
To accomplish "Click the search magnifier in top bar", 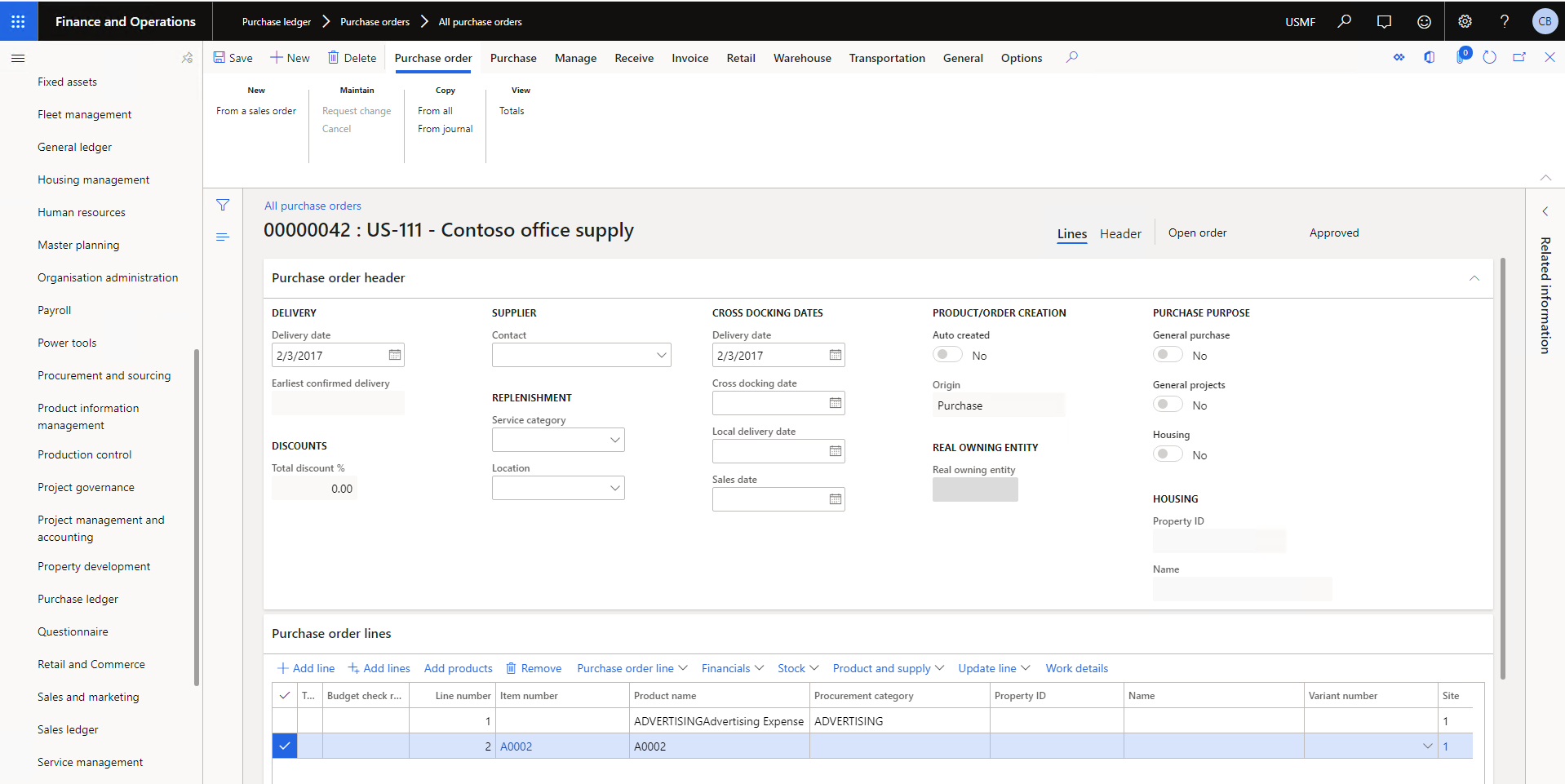I will click(x=1344, y=21).
